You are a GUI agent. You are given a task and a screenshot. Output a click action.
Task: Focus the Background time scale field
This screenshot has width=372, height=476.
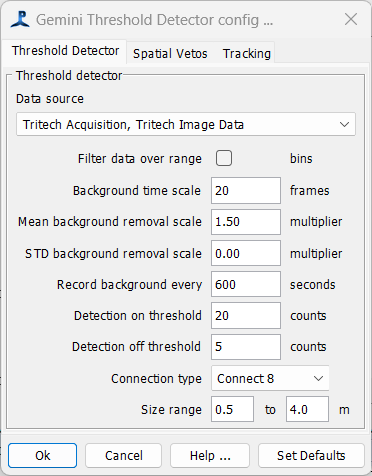(246, 190)
